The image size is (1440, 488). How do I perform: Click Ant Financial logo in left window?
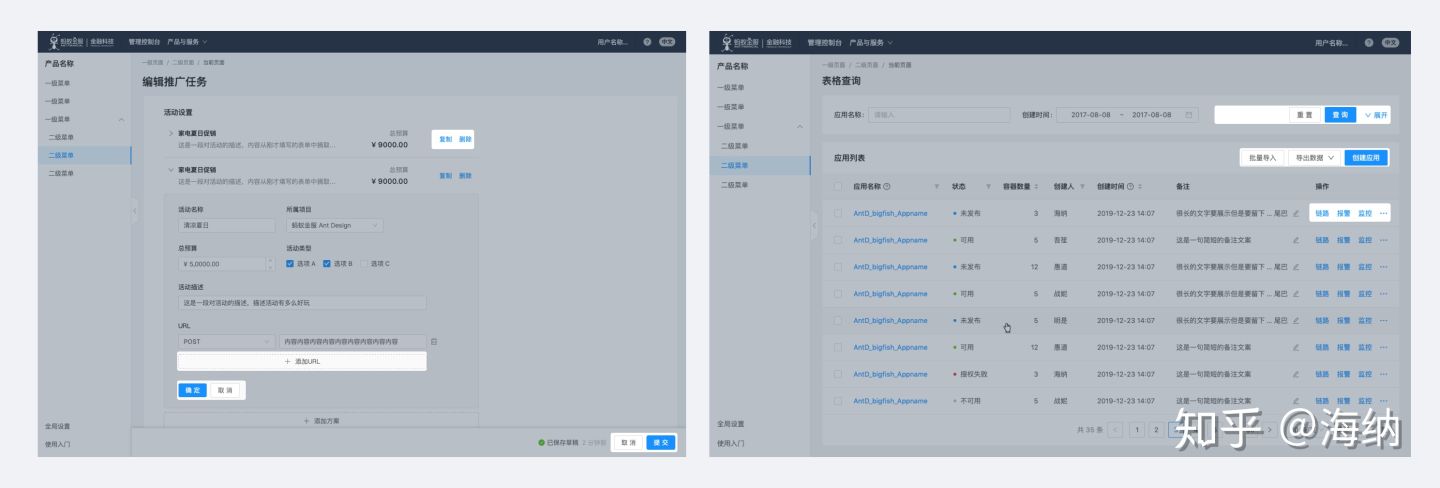click(83, 42)
